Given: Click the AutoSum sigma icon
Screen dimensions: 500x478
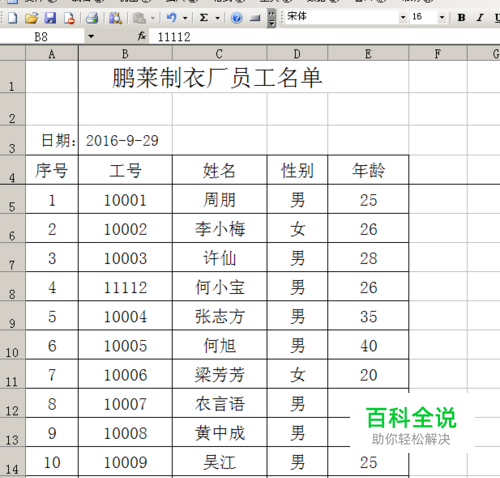Looking at the screenshot, I should [204, 18].
